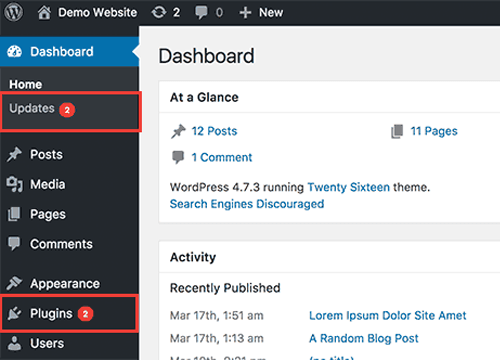This screenshot has height=360, width=500.
Task: Click the WordPress logo icon
Action: pos(14,12)
